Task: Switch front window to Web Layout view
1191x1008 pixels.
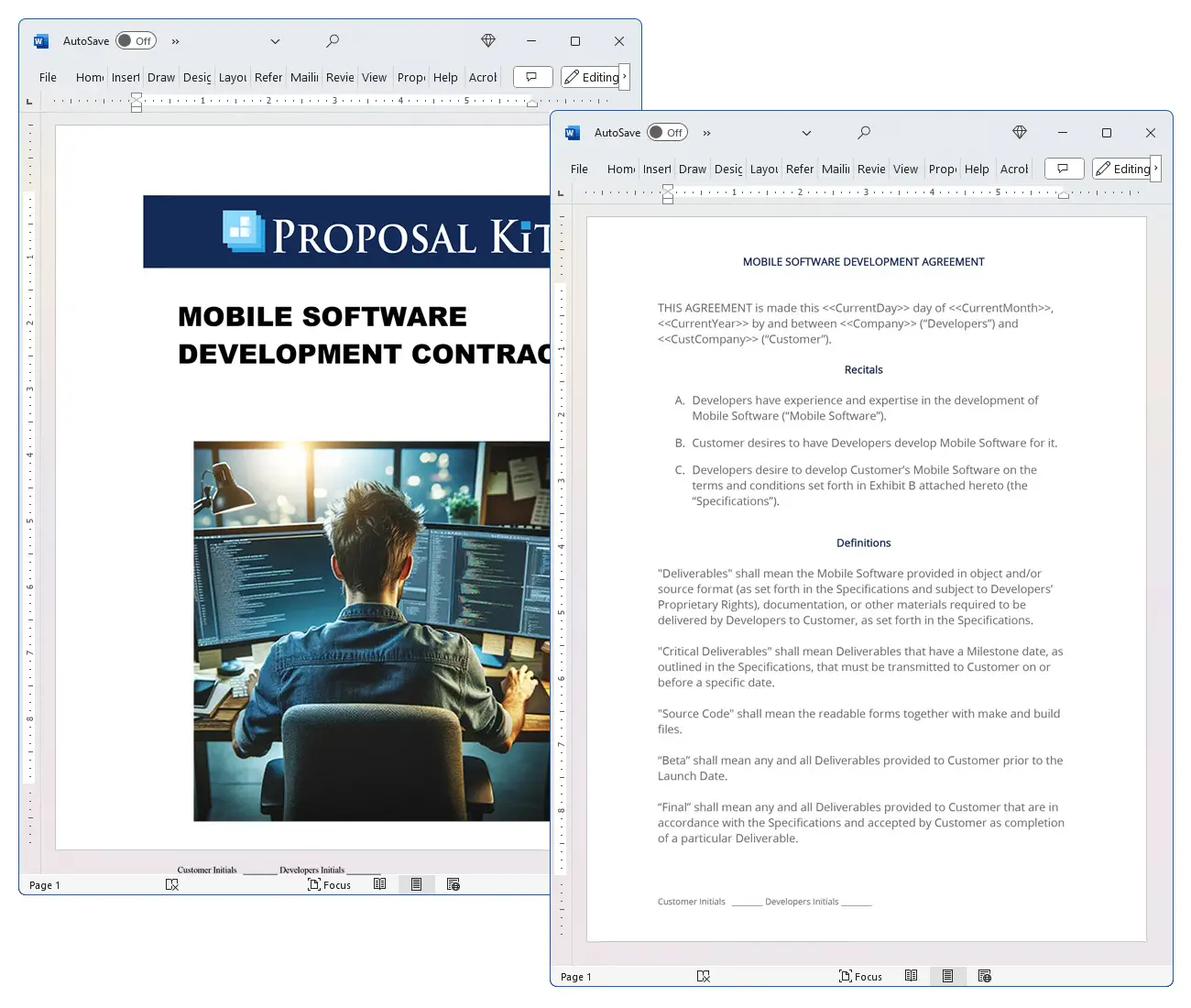Action: 984,976
